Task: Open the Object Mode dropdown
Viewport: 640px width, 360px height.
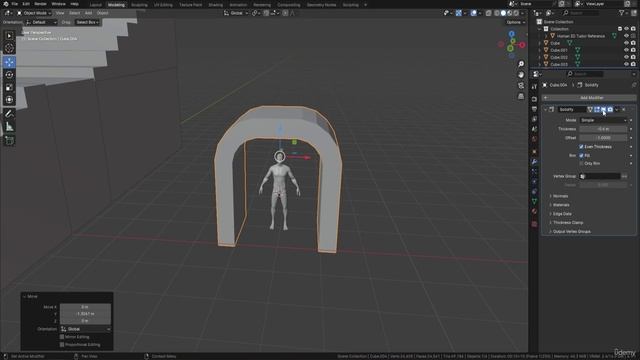Action: click(x=35, y=13)
